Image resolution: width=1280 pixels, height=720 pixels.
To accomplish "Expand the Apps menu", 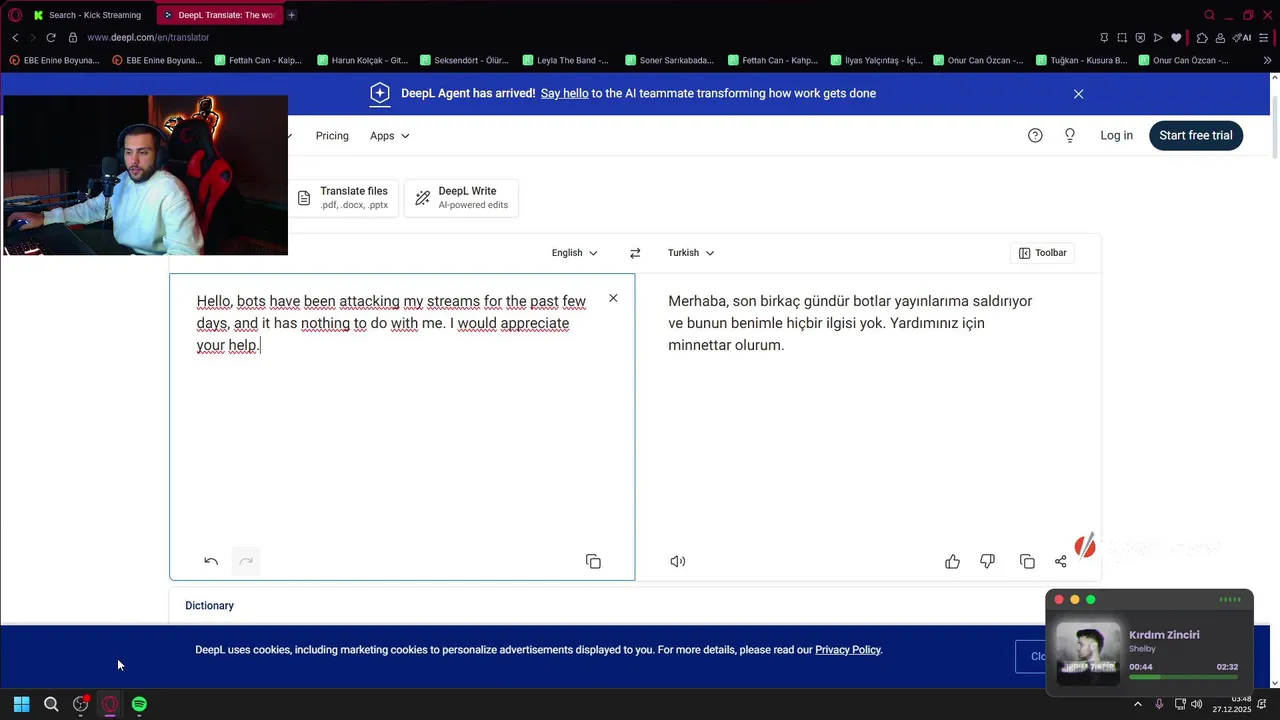I will (x=389, y=135).
